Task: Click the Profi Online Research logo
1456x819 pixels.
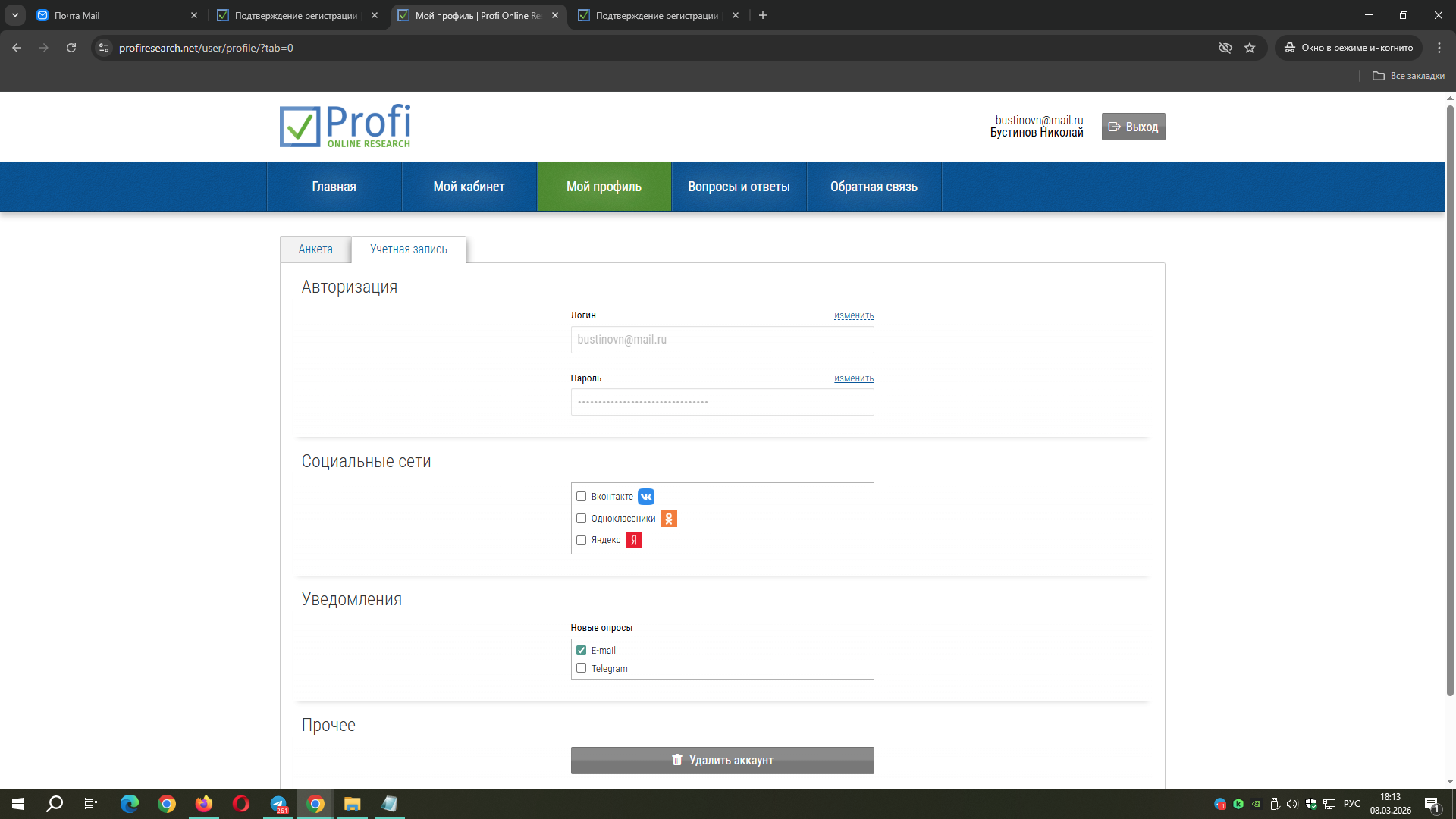Action: [x=345, y=126]
